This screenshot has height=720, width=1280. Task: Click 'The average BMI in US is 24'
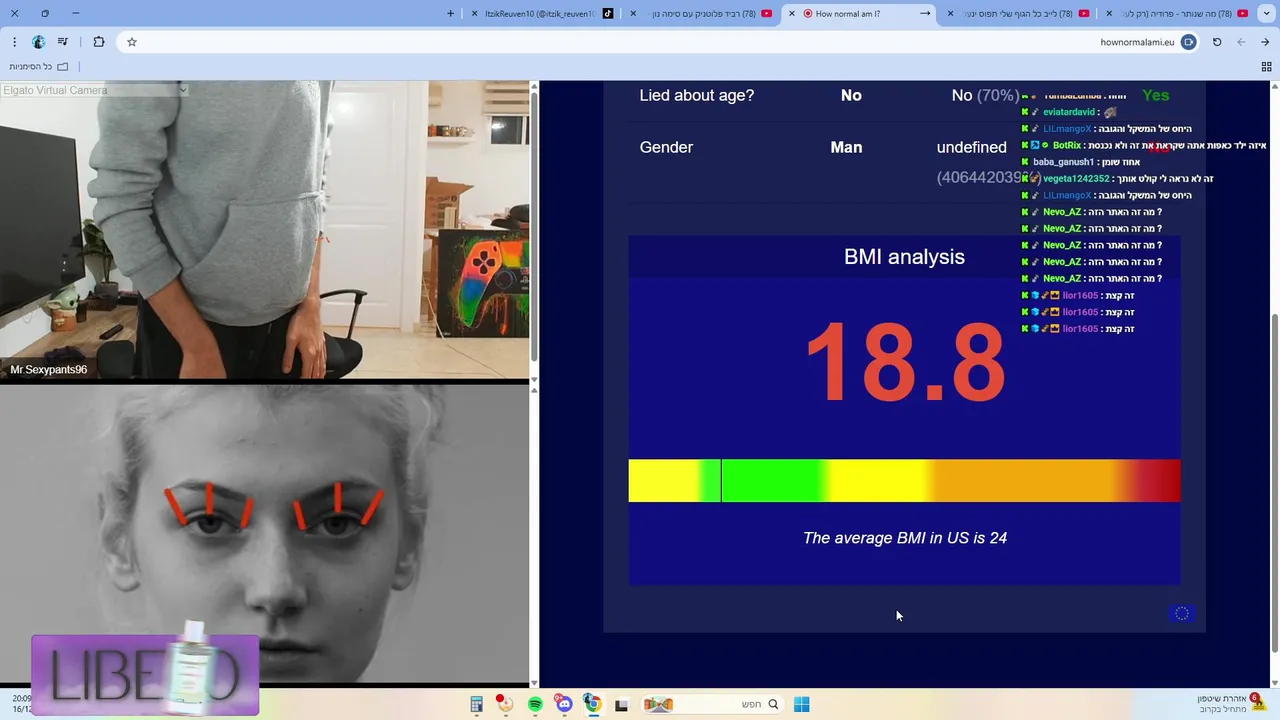coord(904,538)
